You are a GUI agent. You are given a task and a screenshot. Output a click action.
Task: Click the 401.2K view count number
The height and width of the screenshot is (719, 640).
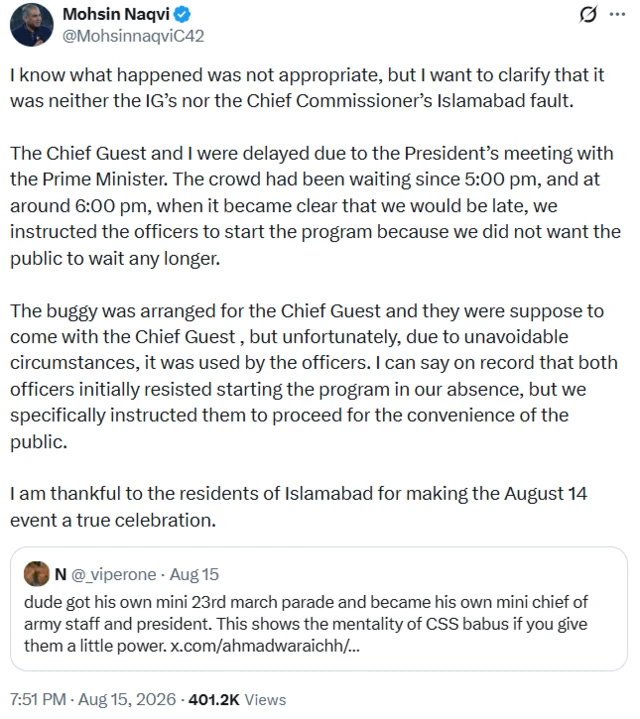[214, 700]
